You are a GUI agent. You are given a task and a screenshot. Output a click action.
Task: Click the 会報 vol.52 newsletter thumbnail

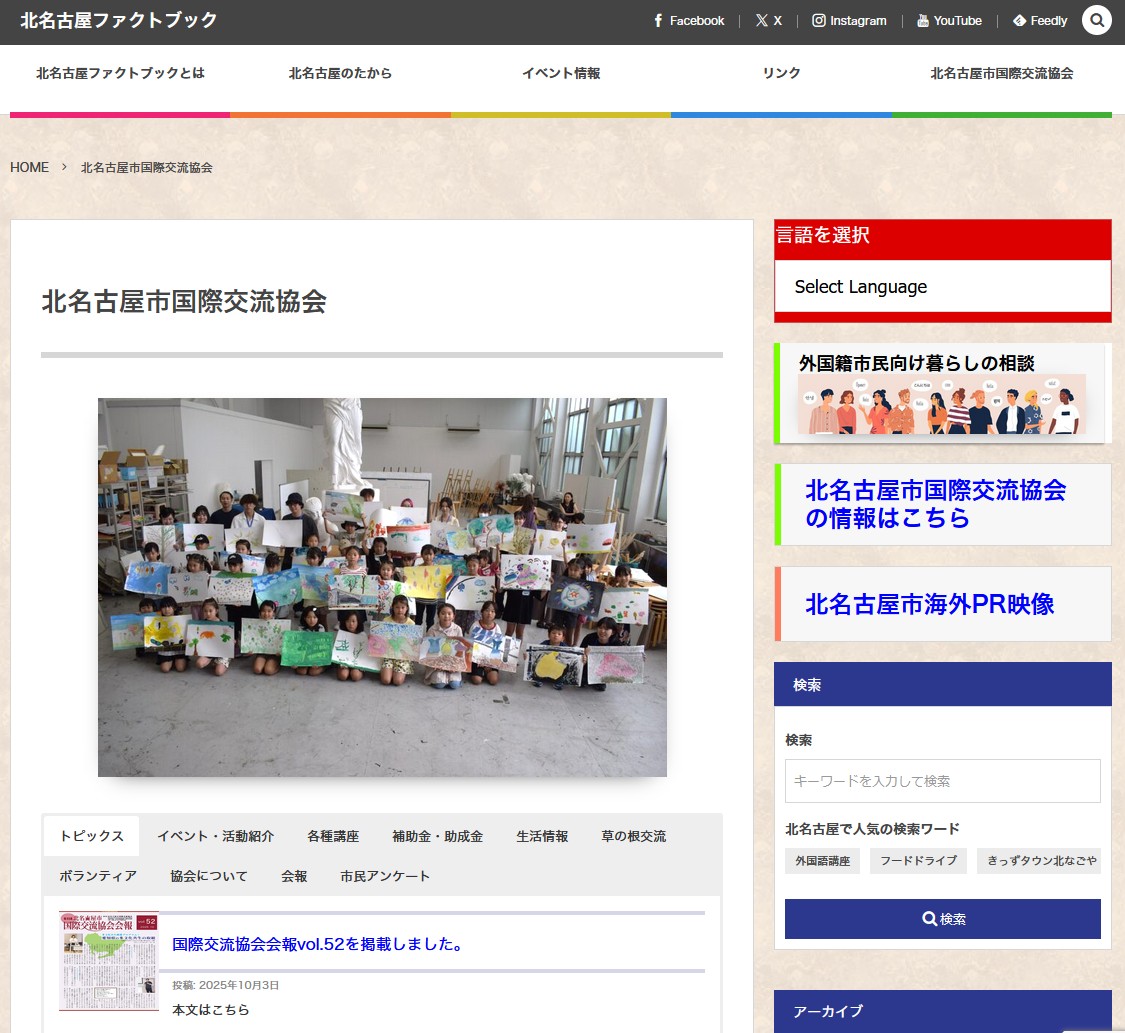108,960
